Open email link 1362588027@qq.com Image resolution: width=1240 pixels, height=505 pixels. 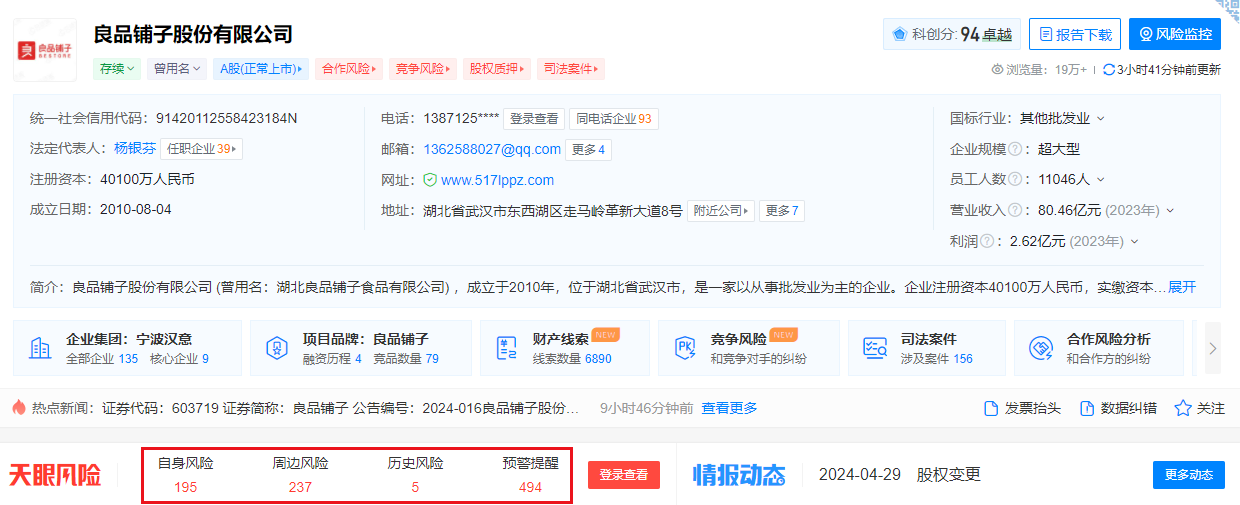pyautogui.click(x=492, y=149)
